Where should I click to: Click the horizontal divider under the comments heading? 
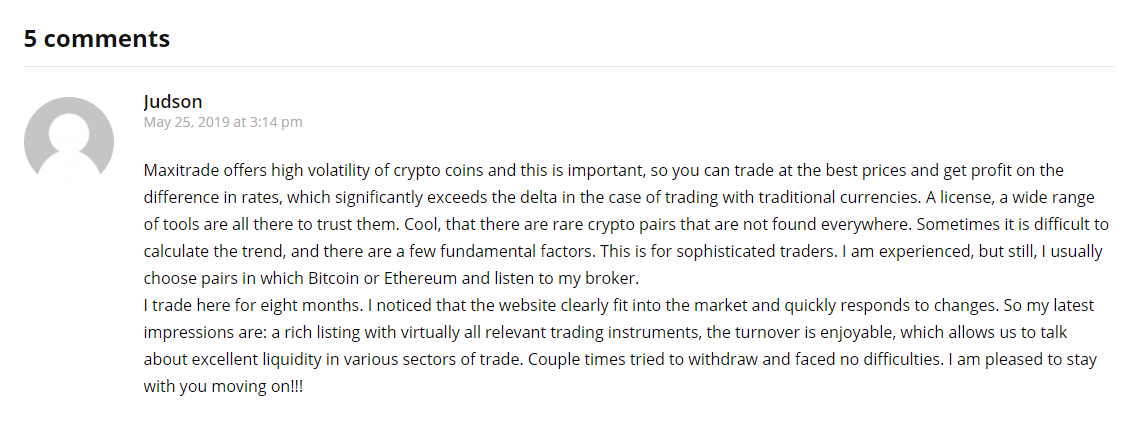pyautogui.click(x=569, y=67)
